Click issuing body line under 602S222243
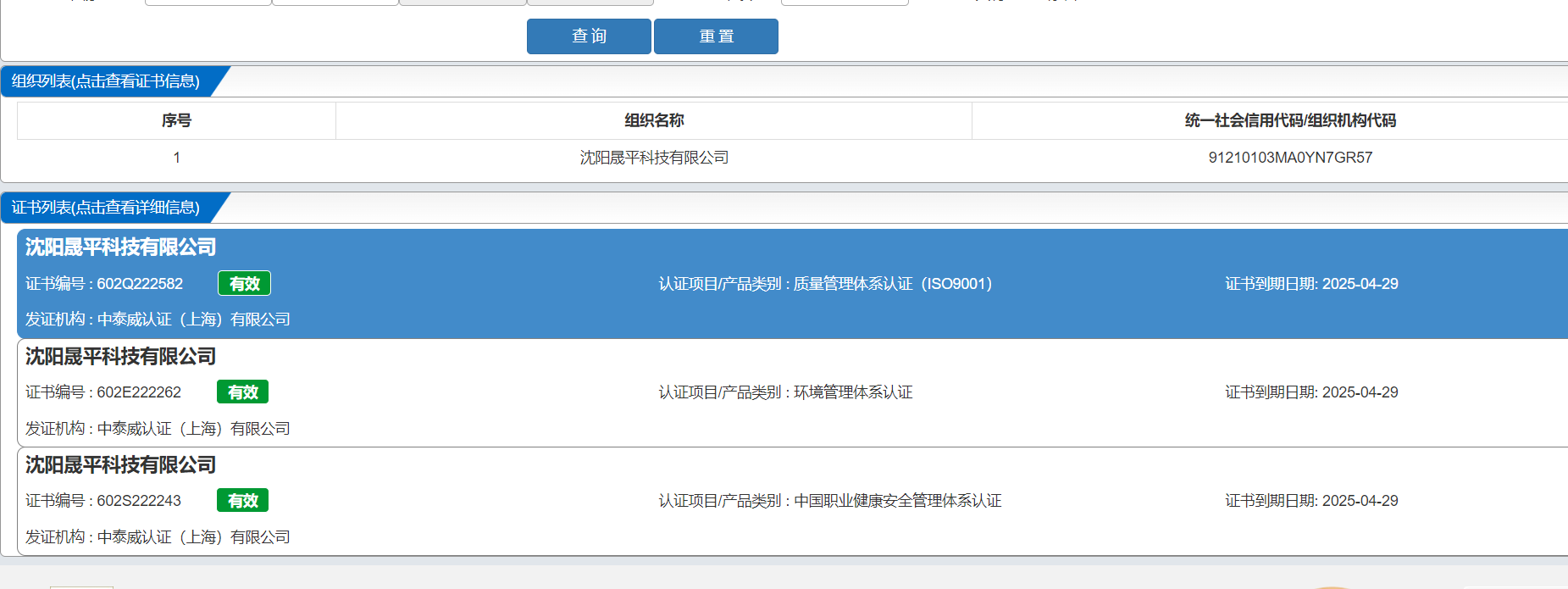Screen dimensions: 1568x589 tap(158, 537)
